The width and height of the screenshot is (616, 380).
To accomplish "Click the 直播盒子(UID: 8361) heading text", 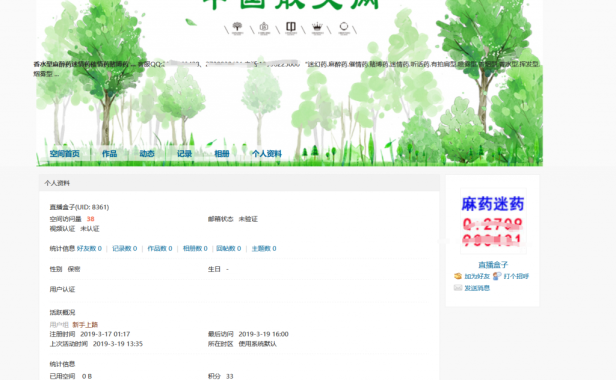I will tap(79, 207).
